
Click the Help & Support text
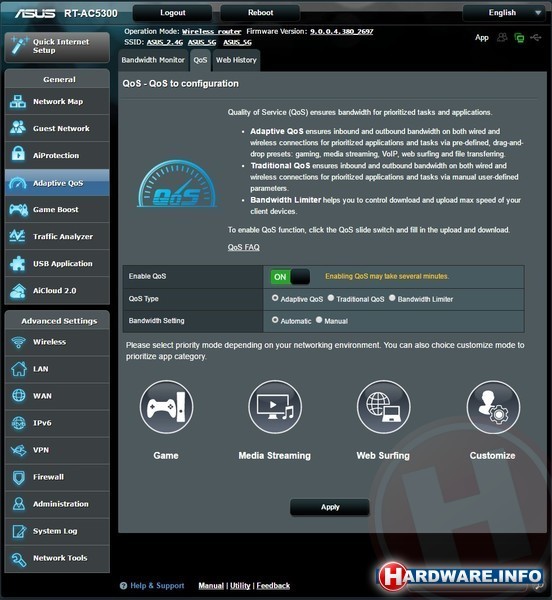pos(157,585)
